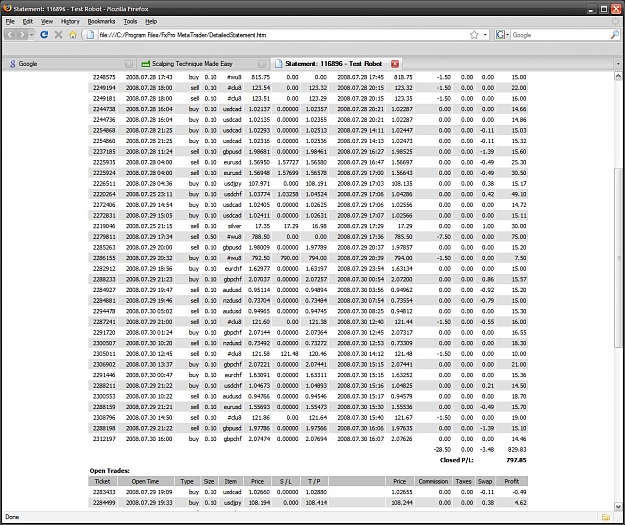Open the Edit menu
Image resolution: width=625 pixels, height=525 pixels.
(x=28, y=22)
